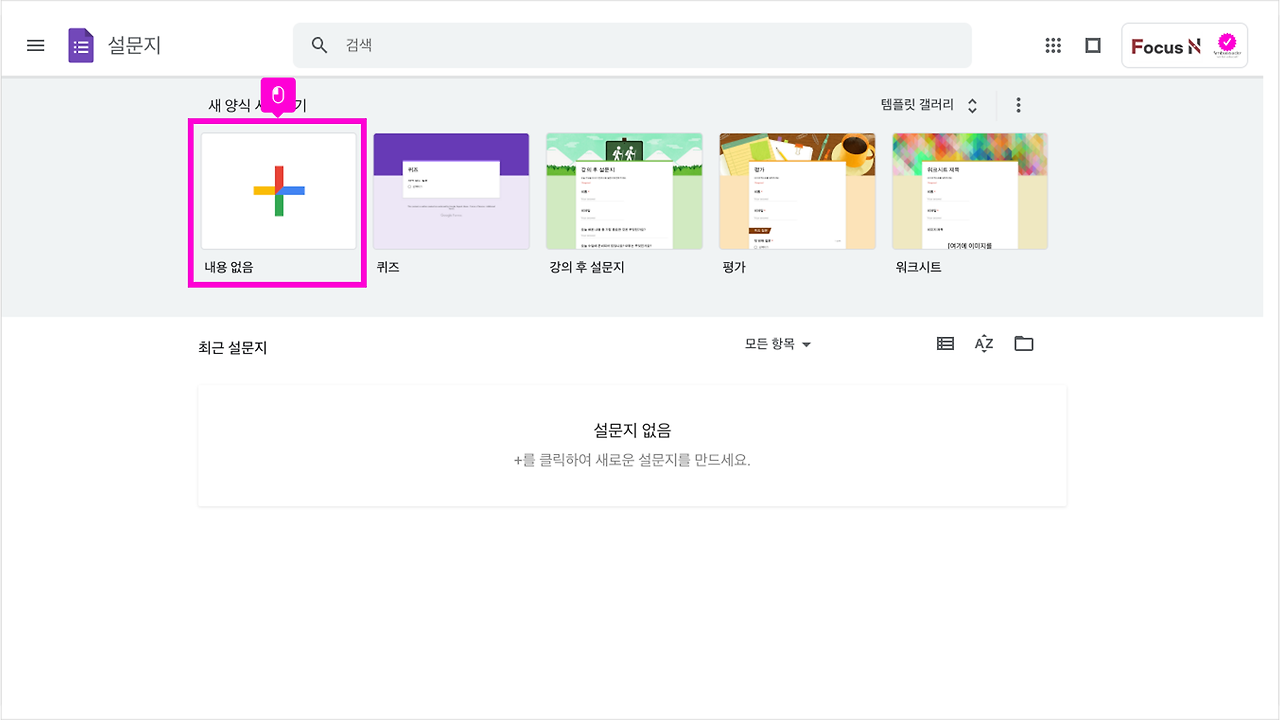Select the 워크시트 template thumbnail

coord(970,191)
